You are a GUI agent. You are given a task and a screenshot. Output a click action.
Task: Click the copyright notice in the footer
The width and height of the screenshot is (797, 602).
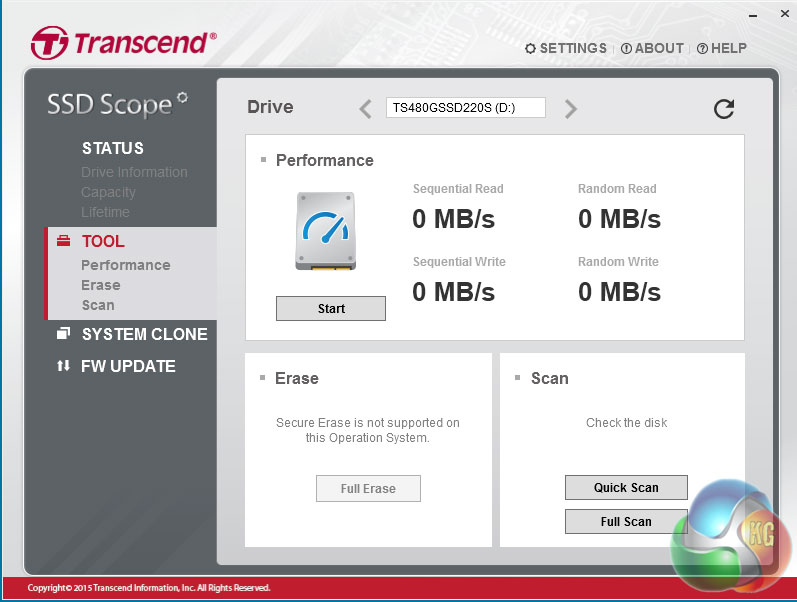point(149,588)
